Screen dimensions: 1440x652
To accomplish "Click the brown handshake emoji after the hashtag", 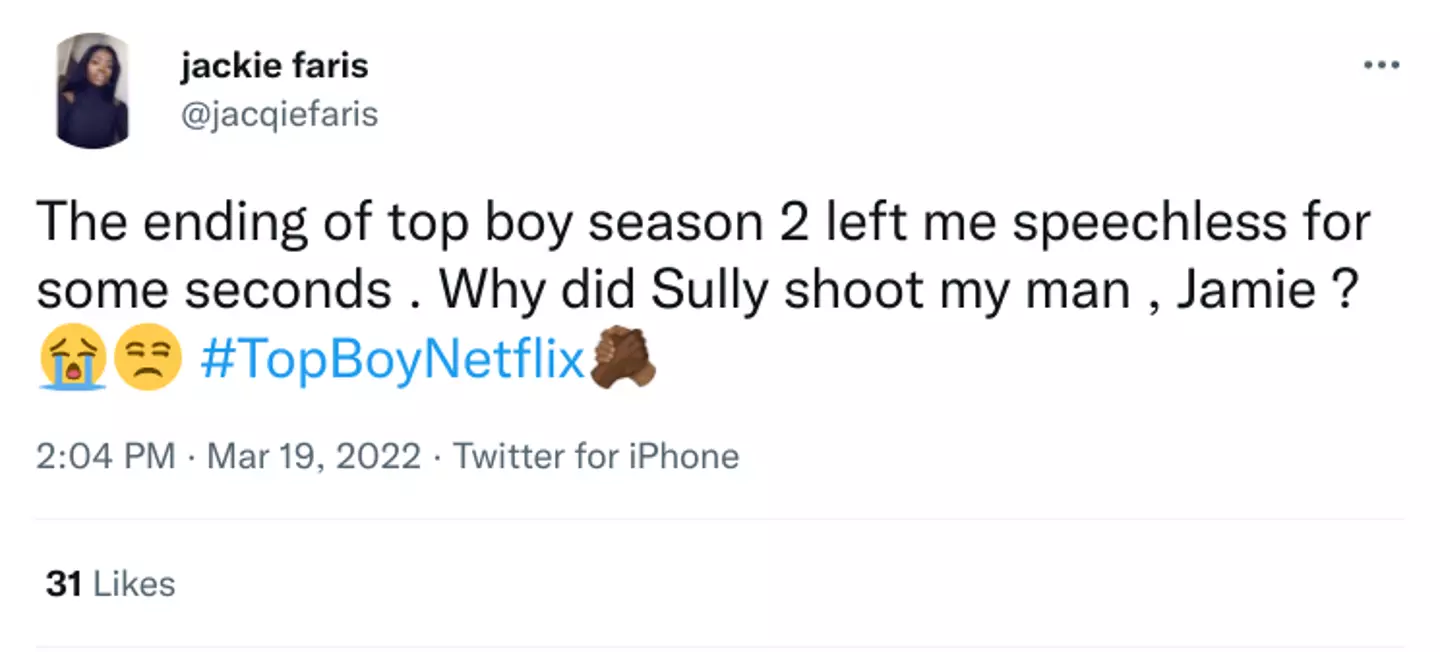I will pyautogui.click(x=623, y=358).
